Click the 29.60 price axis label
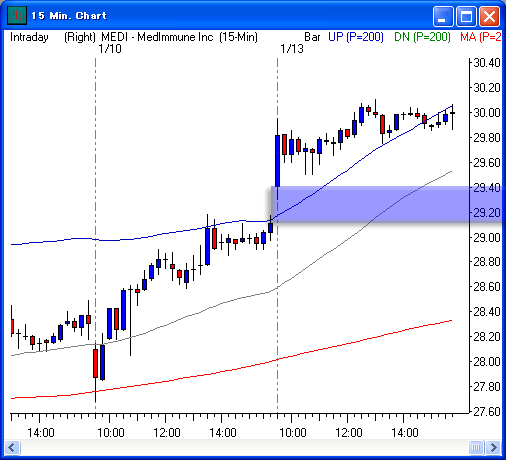This screenshot has height=460, width=506. [487, 163]
